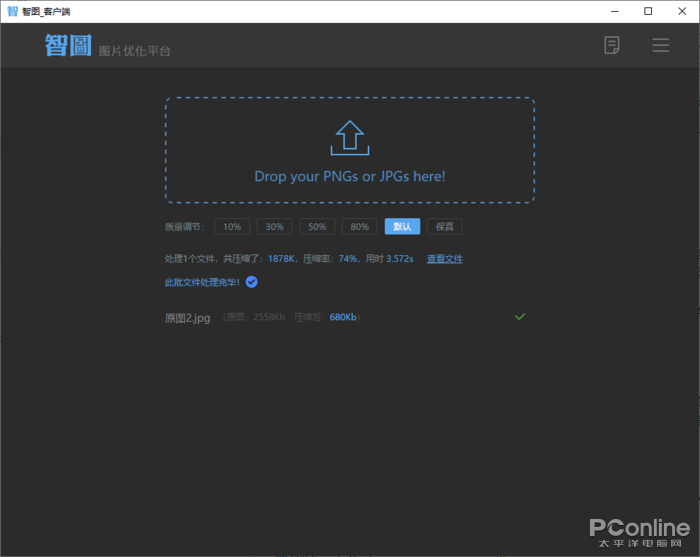
Task: Click the 680Kb compressed size value
Action: point(343,317)
